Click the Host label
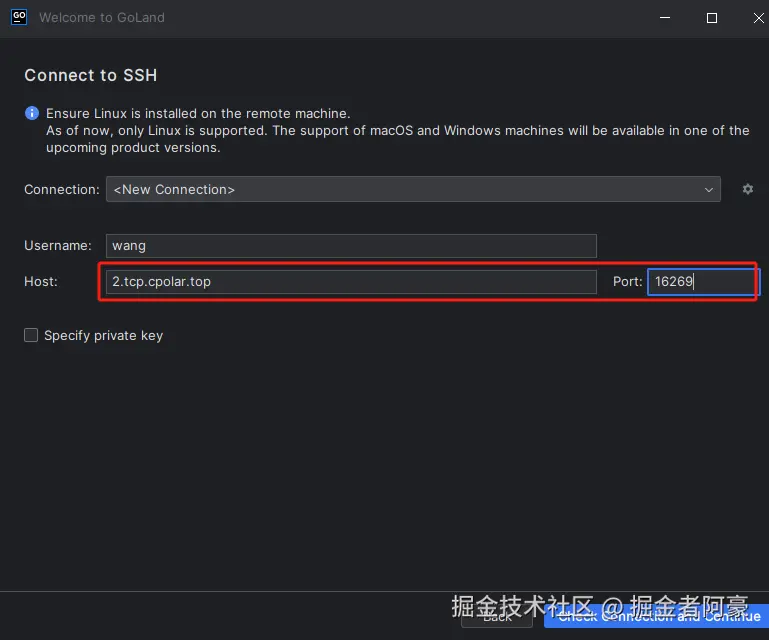The image size is (769, 640). 41,282
